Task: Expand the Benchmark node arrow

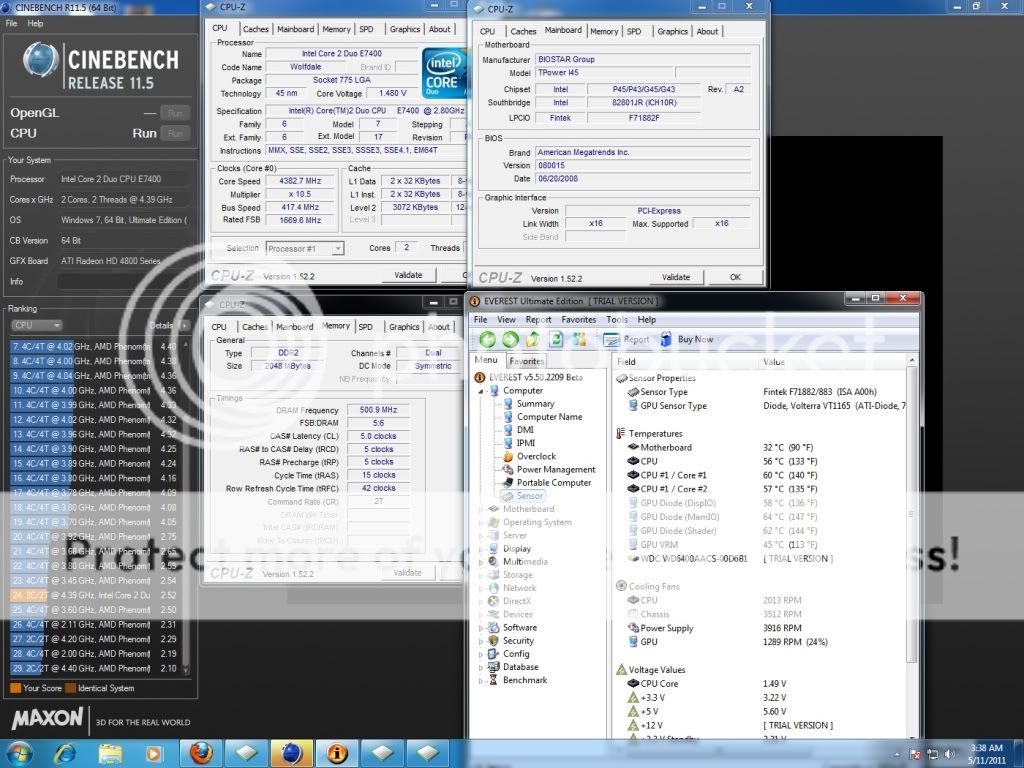Action: 481,680
